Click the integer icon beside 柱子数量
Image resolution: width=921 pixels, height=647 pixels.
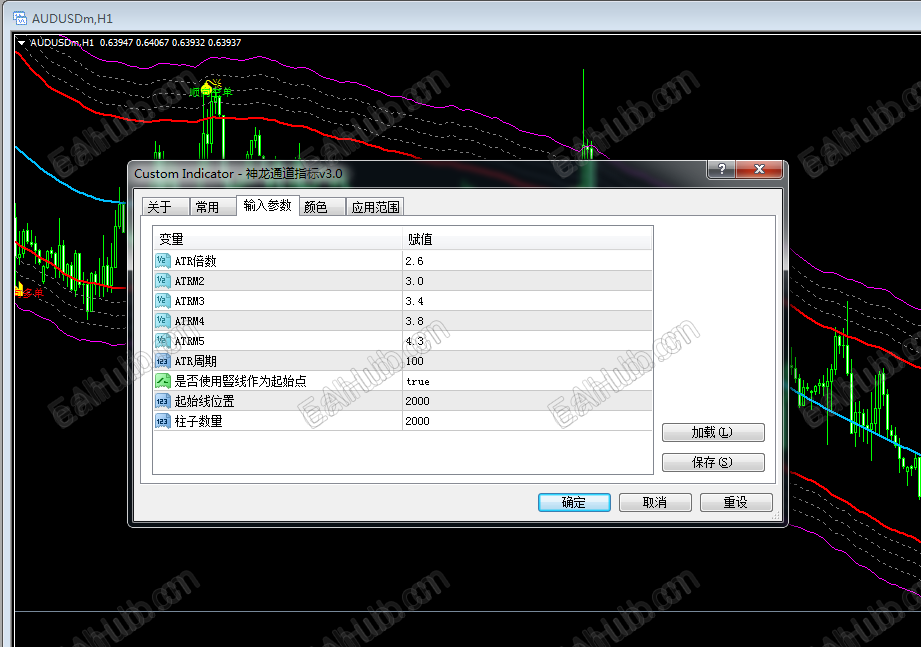[163, 420]
